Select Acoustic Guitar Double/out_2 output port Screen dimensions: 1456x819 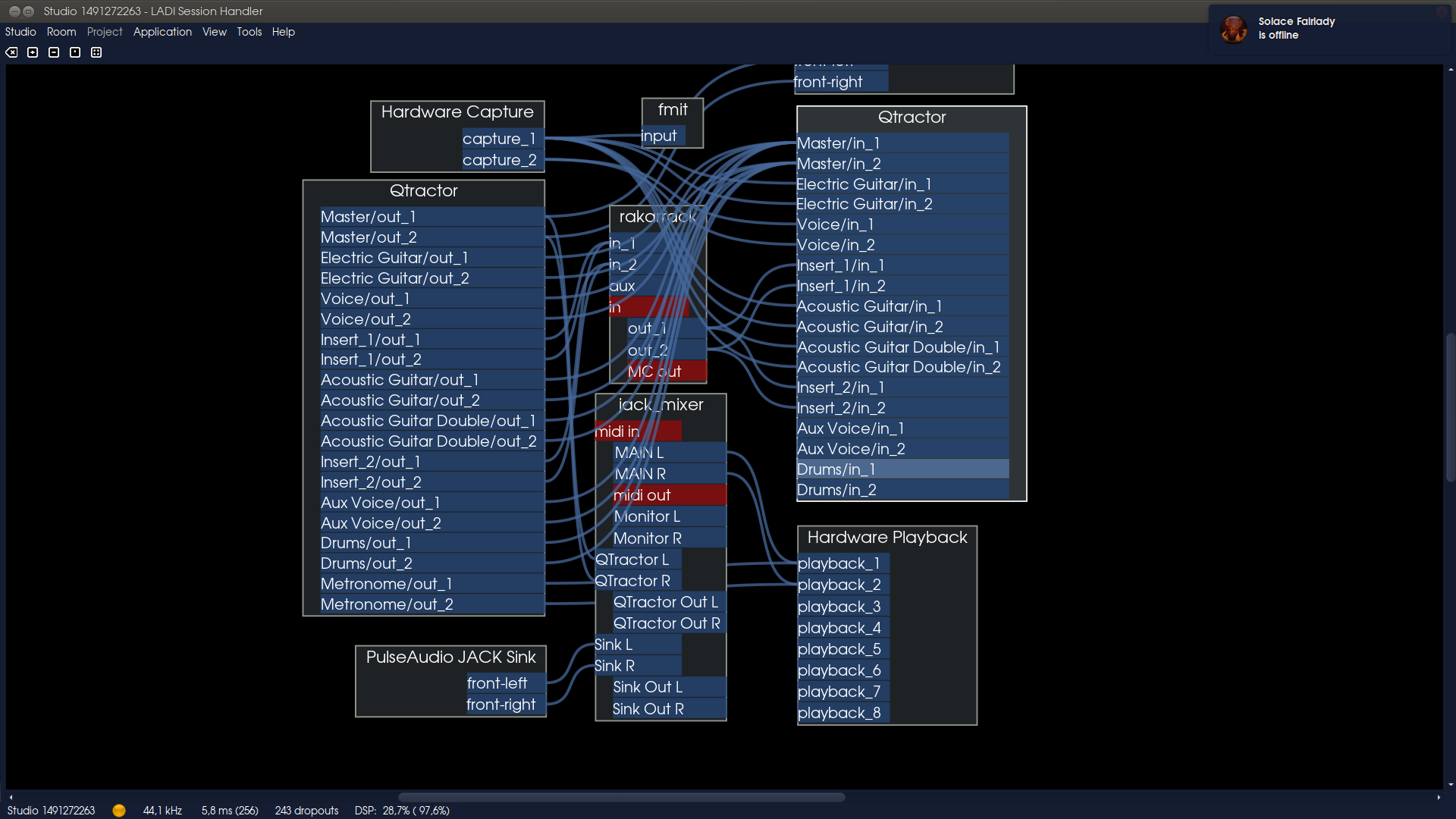coord(432,441)
